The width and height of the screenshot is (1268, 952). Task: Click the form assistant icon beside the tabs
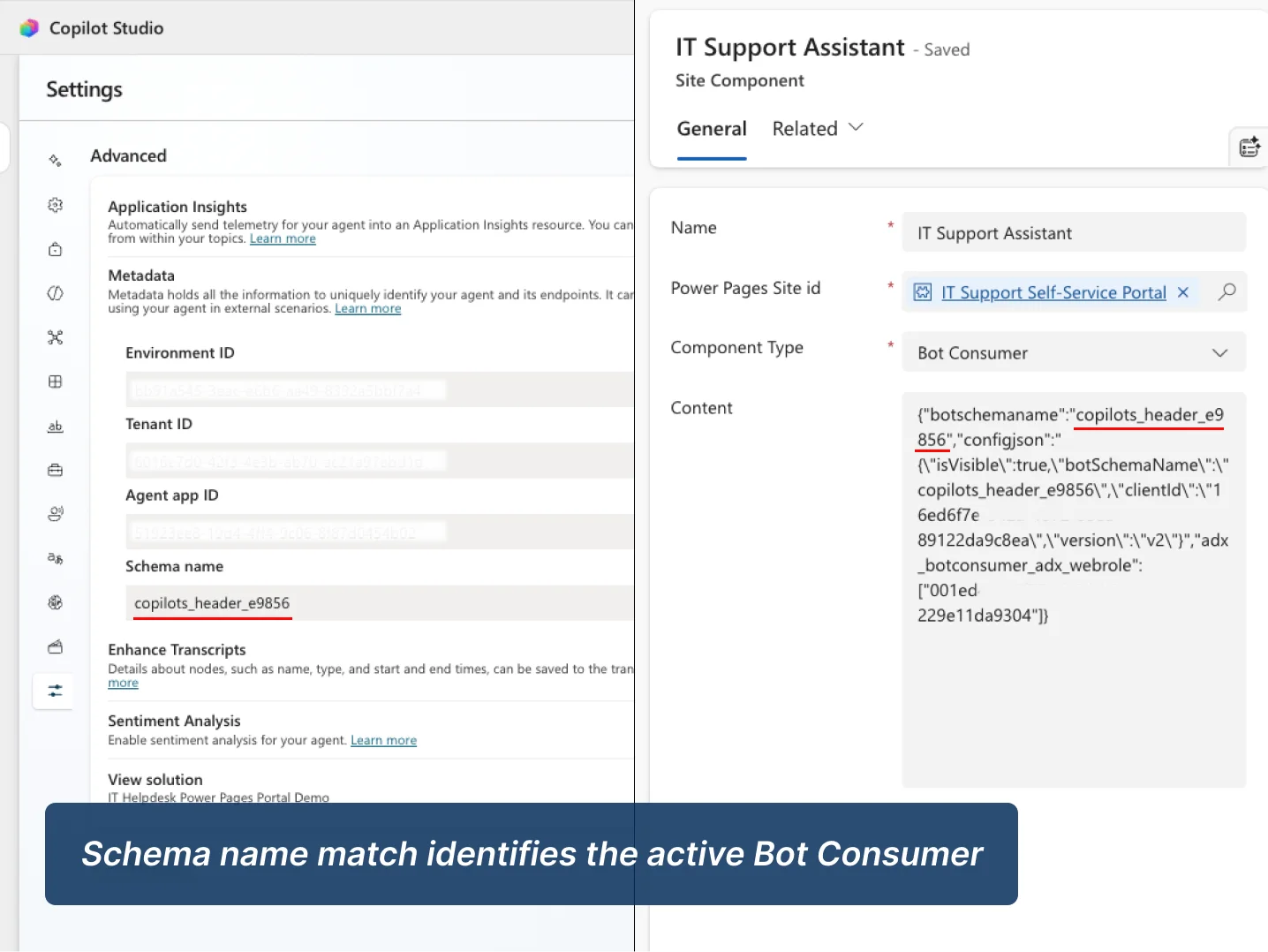(1249, 147)
